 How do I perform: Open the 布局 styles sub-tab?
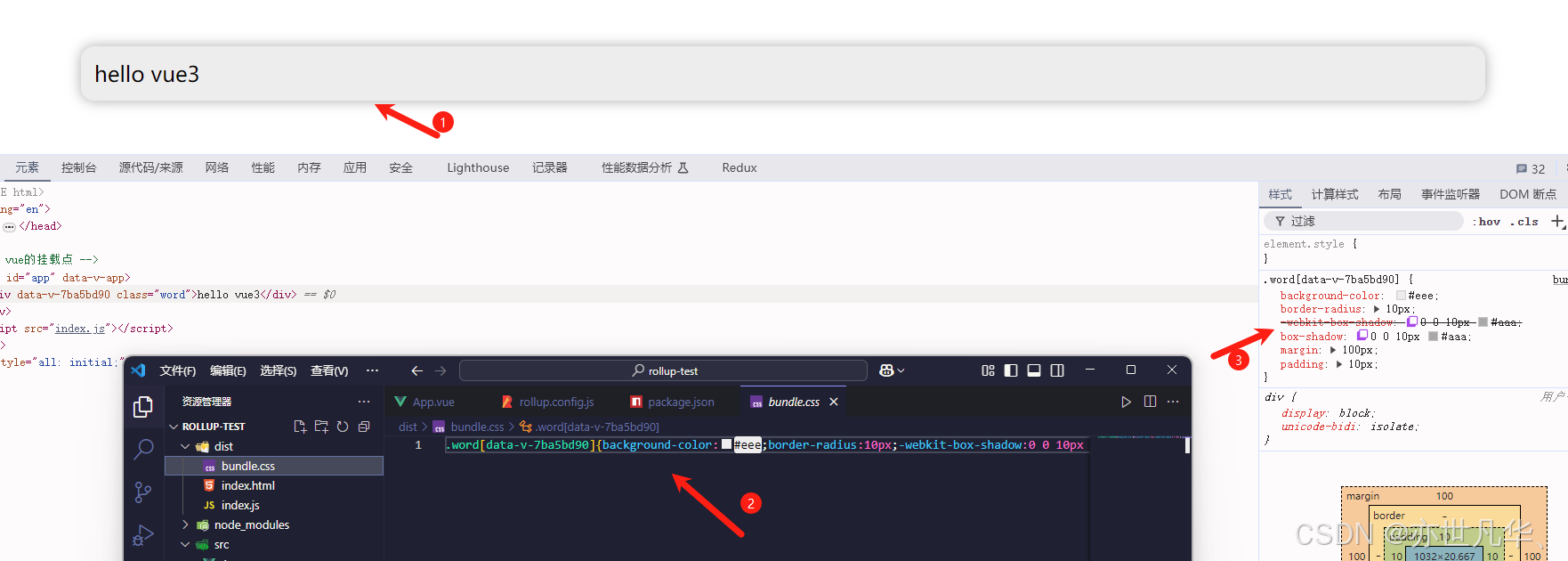pyautogui.click(x=1389, y=194)
